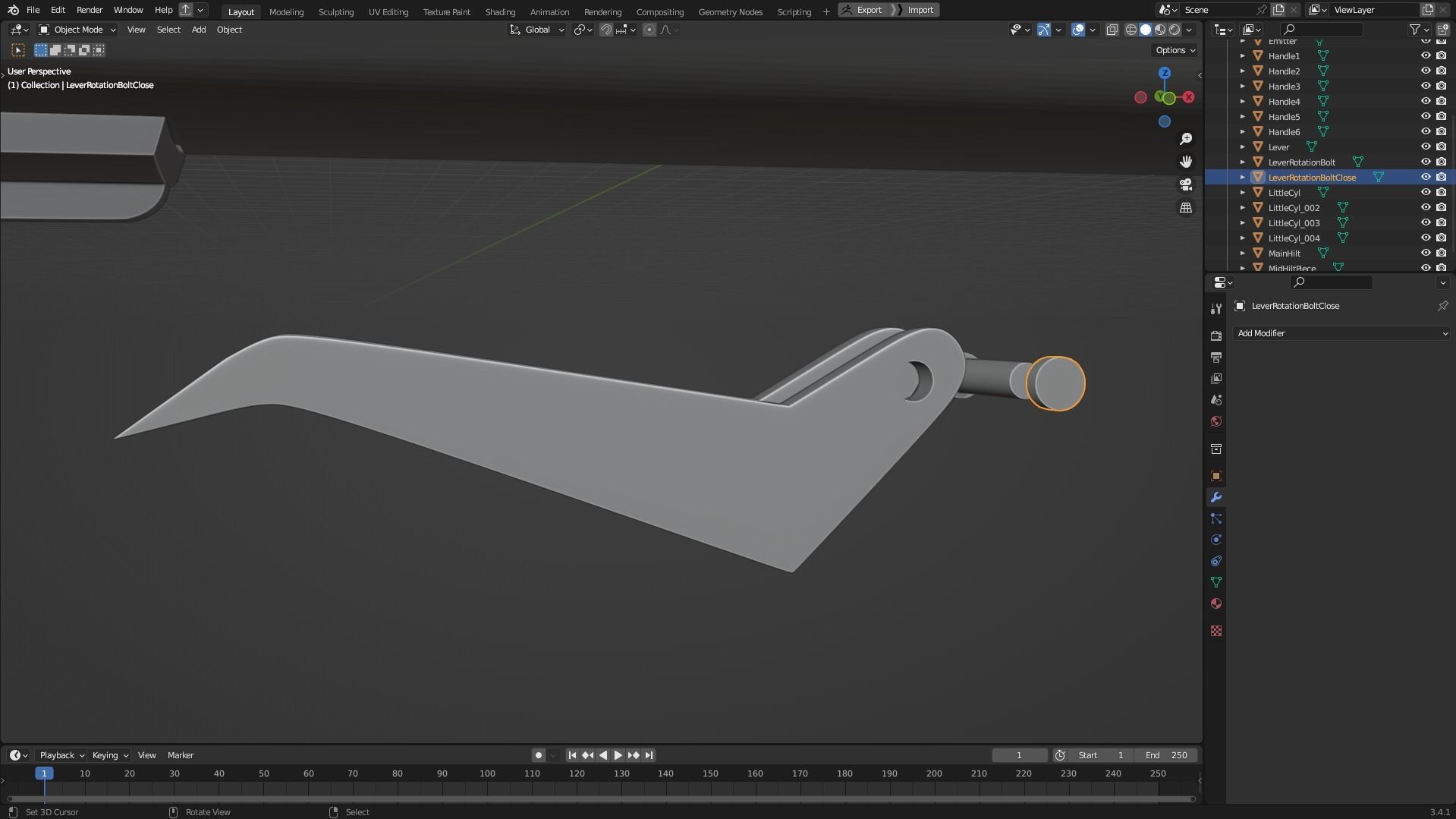Select the Handle6 object in outliner

click(x=1284, y=131)
